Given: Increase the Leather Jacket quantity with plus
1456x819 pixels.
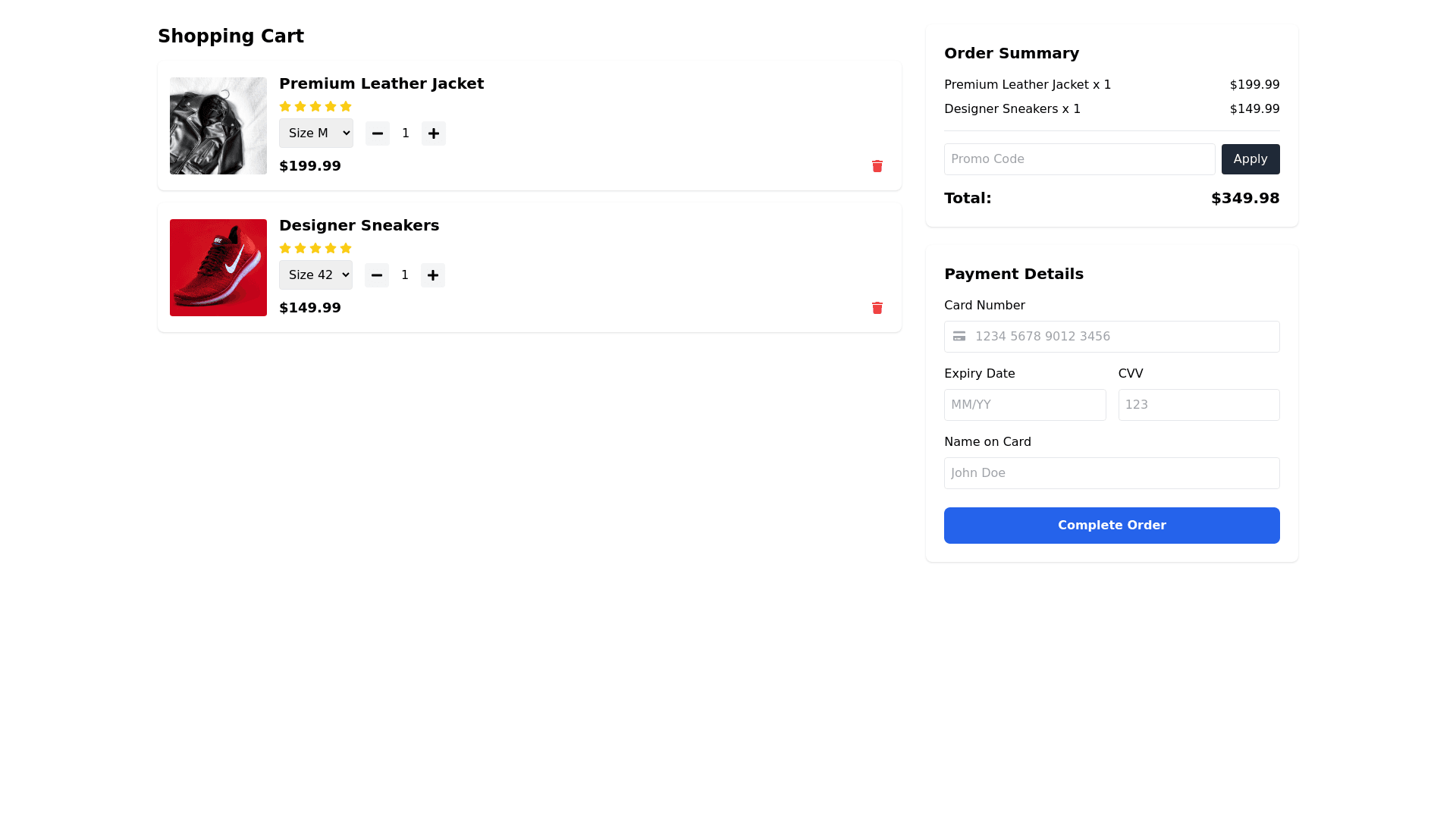Looking at the screenshot, I should pos(434,133).
